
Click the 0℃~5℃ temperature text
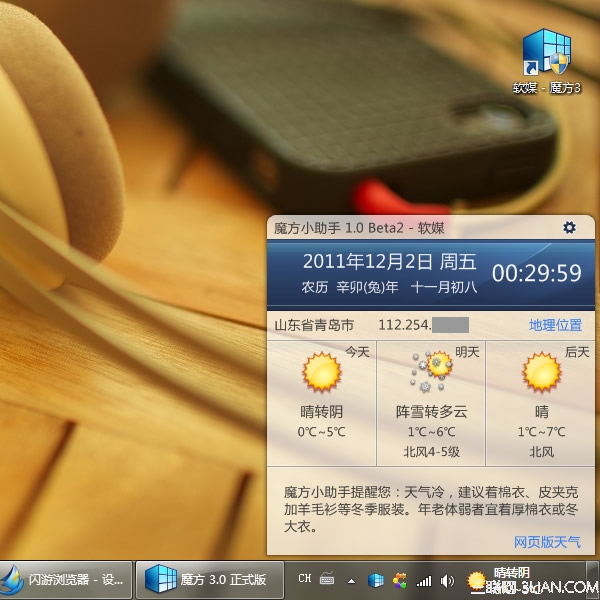tap(321, 432)
